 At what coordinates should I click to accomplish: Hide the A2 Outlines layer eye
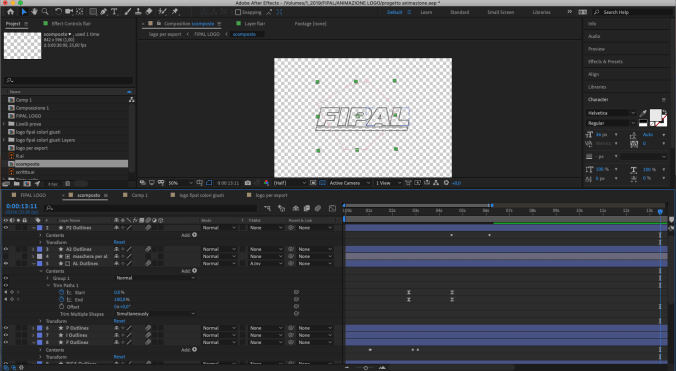tap(6, 249)
